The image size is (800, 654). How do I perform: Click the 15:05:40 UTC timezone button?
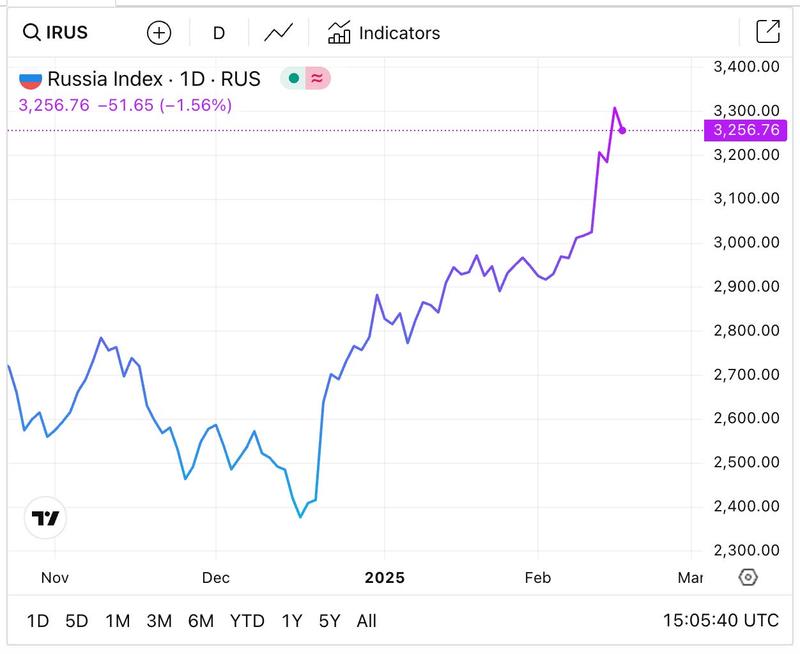tap(720, 621)
